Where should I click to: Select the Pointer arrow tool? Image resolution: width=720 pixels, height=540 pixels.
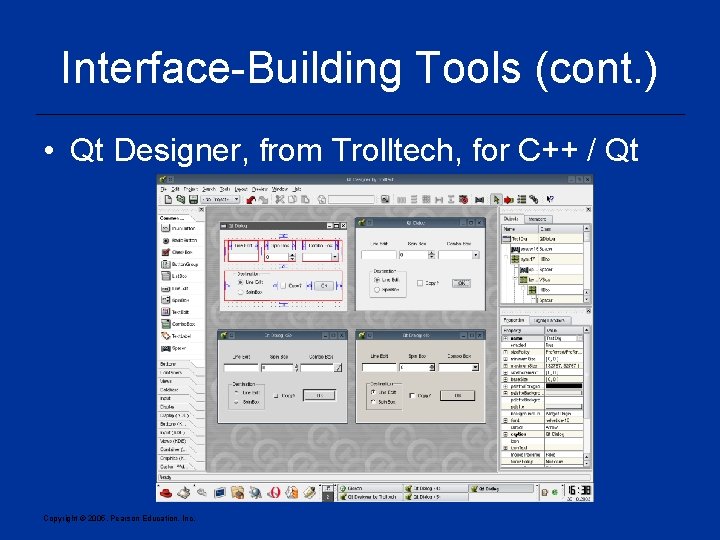point(495,199)
